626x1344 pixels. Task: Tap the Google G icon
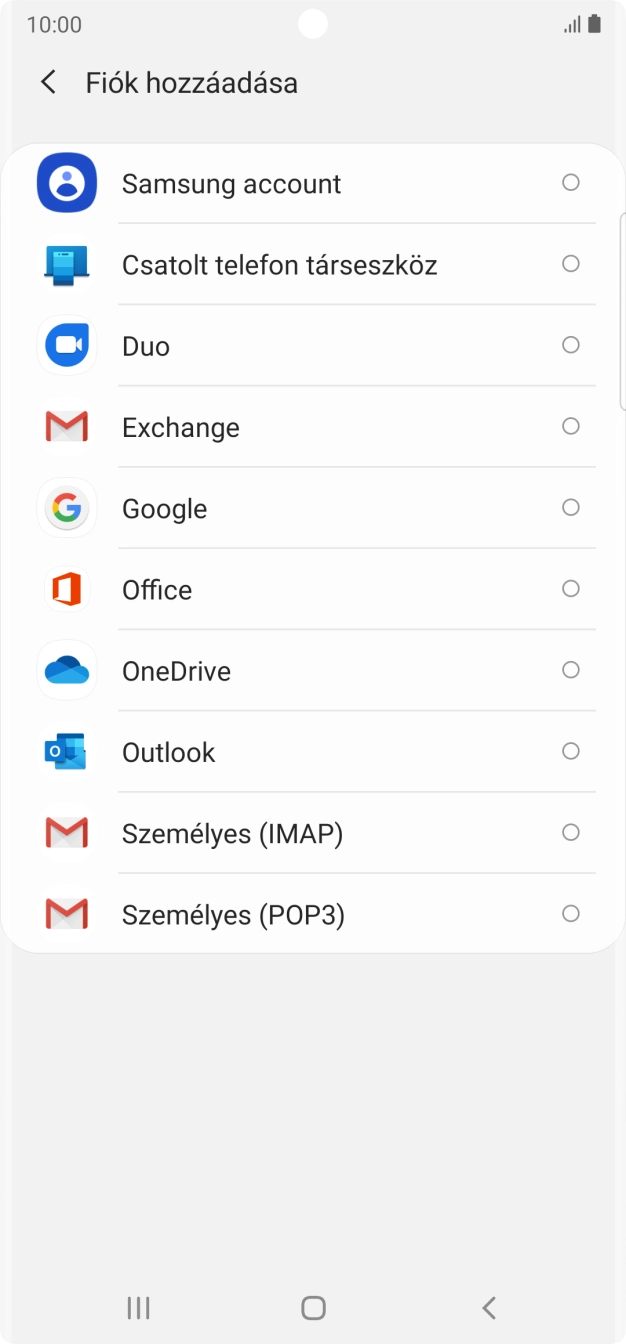(66, 507)
